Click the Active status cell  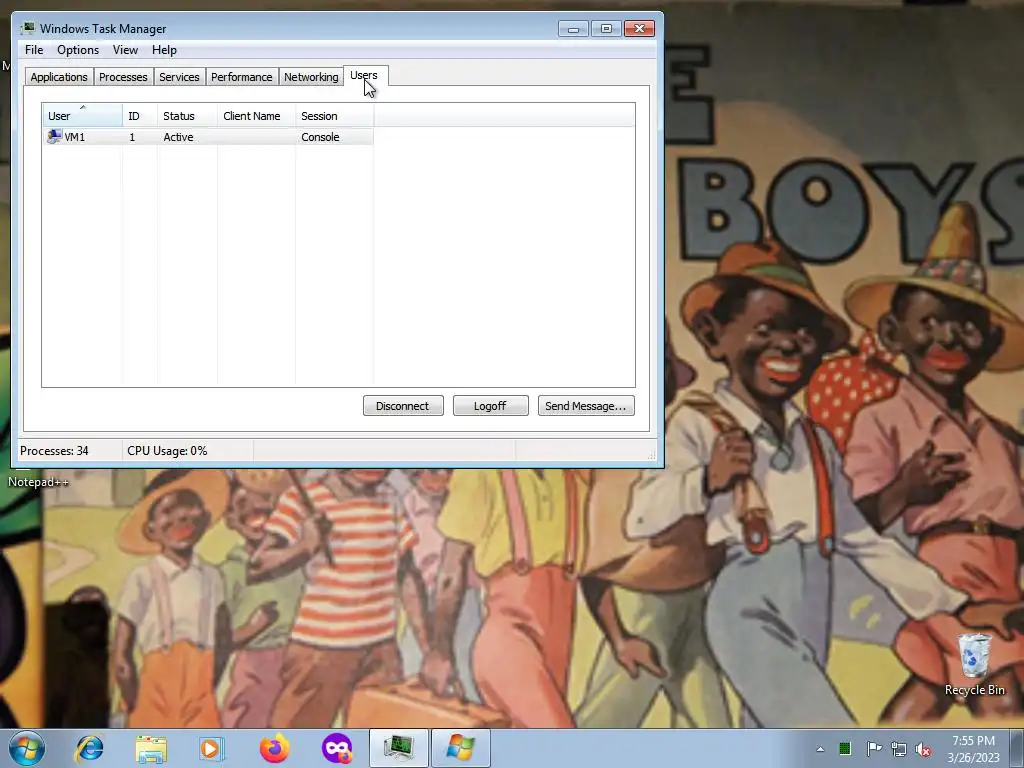pyautogui.click(x=178, y=137)
